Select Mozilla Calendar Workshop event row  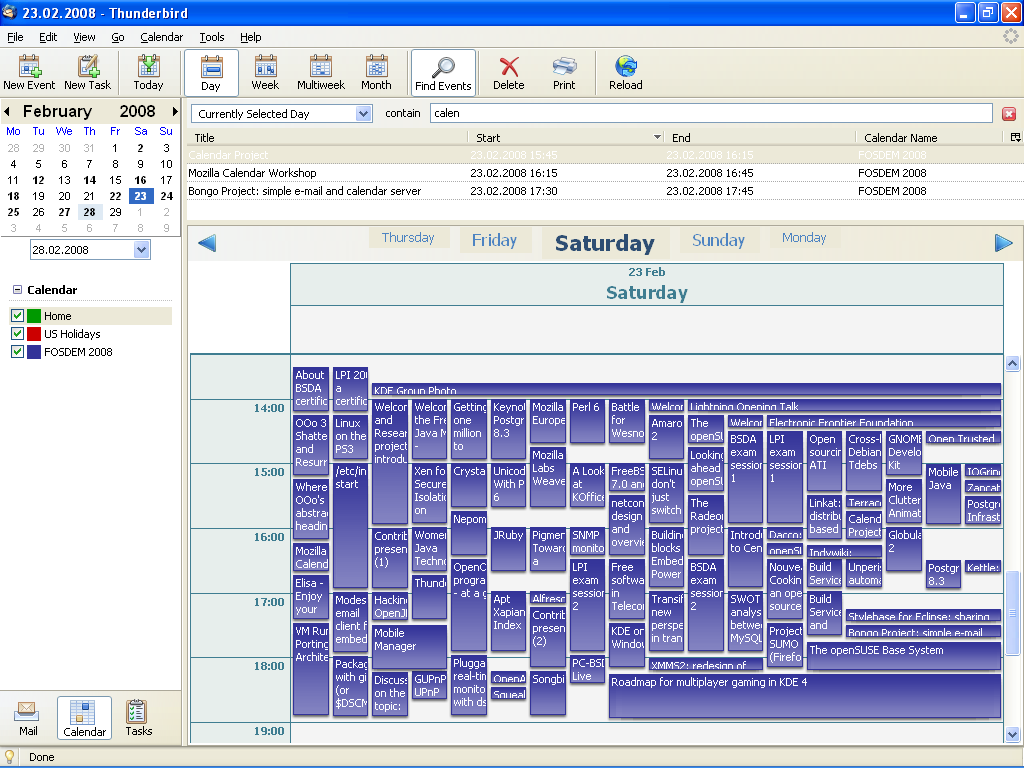coord(605,173)
